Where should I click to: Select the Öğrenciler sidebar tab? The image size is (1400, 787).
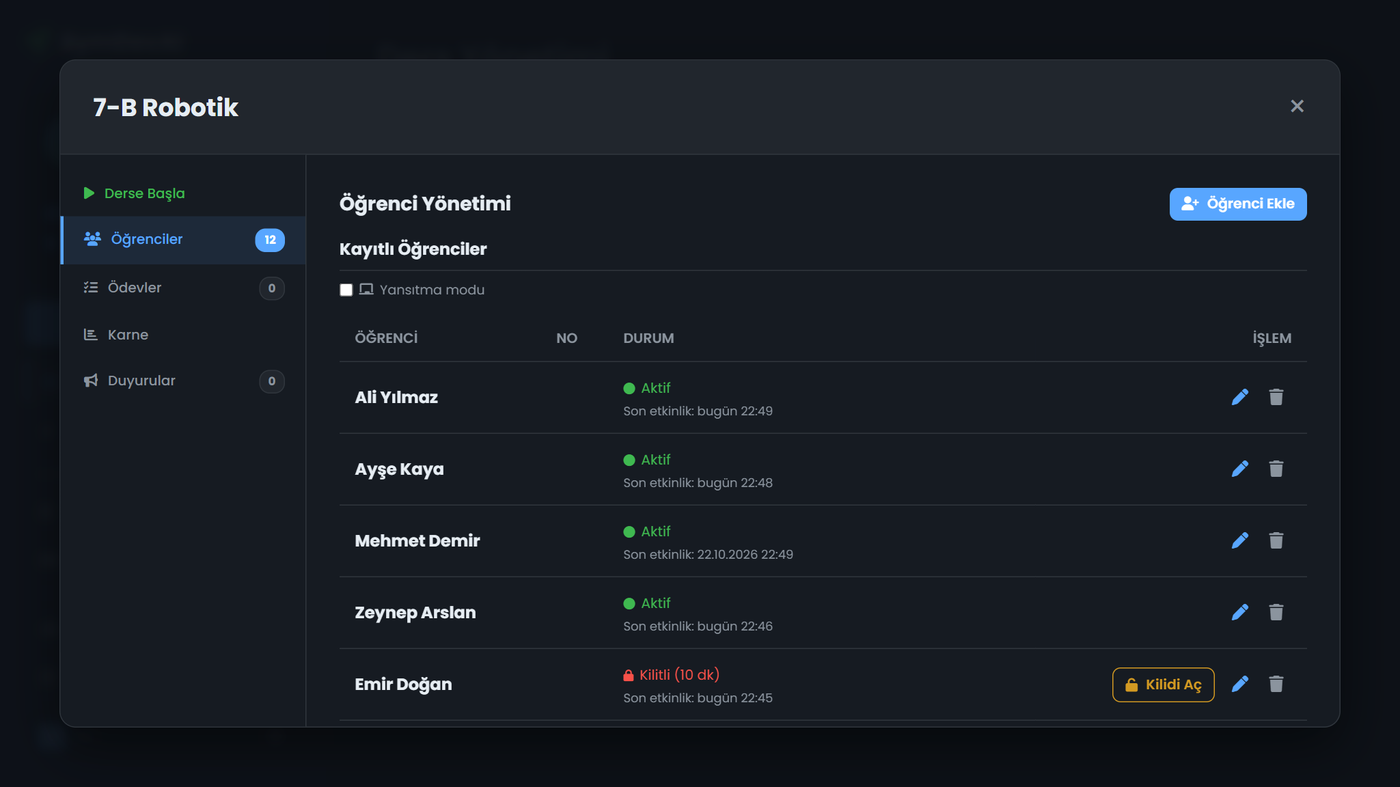[183, 240]
